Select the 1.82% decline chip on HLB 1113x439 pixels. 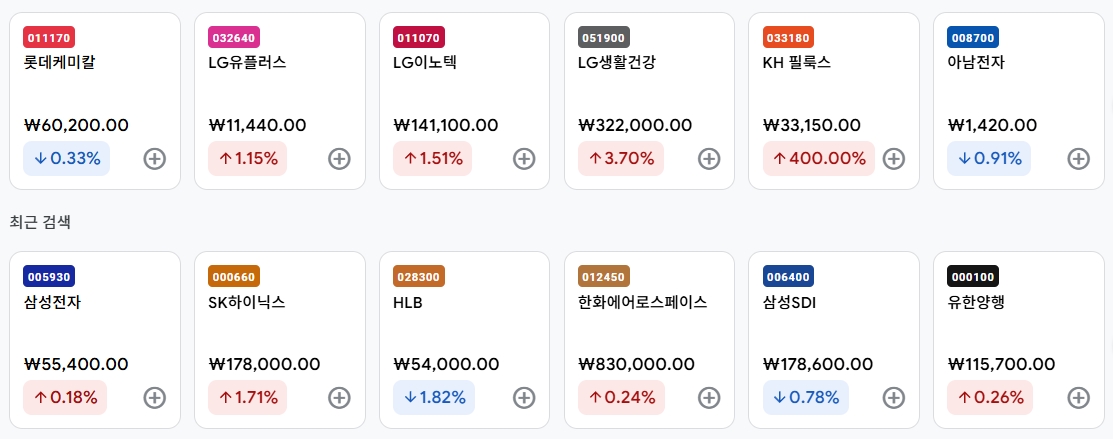click(x=434, y=398)
